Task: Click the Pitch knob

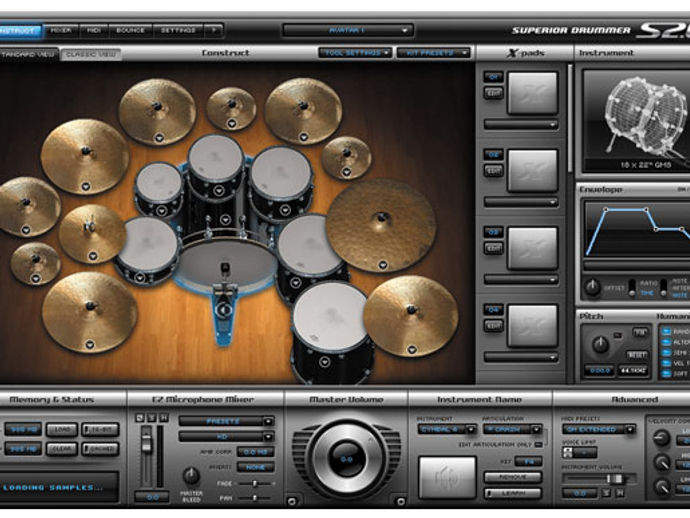Action: [600, 345]
